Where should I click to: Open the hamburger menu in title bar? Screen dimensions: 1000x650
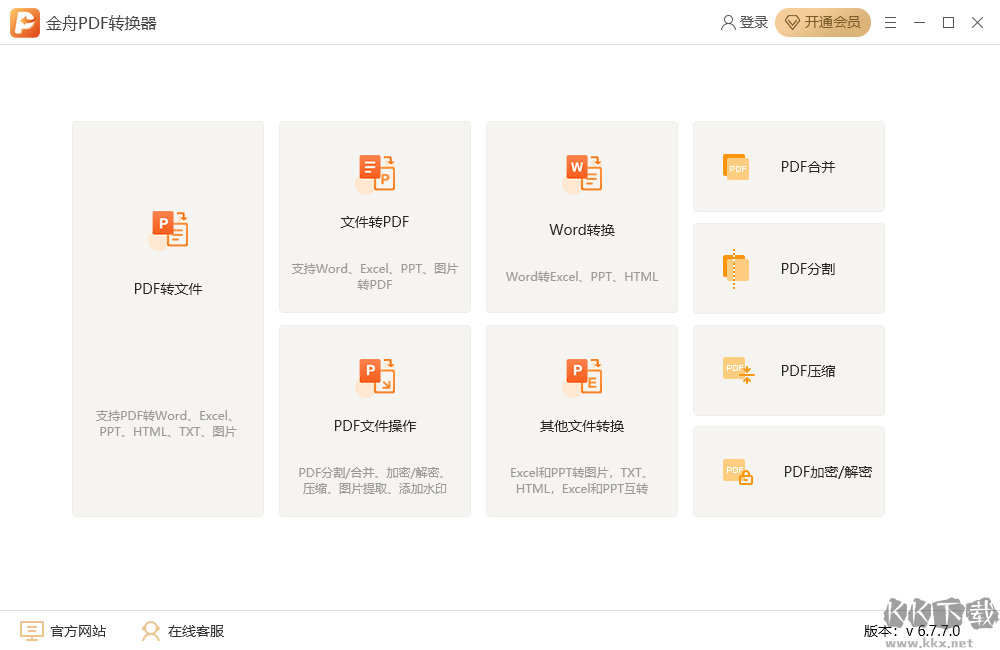click(890, 23)
